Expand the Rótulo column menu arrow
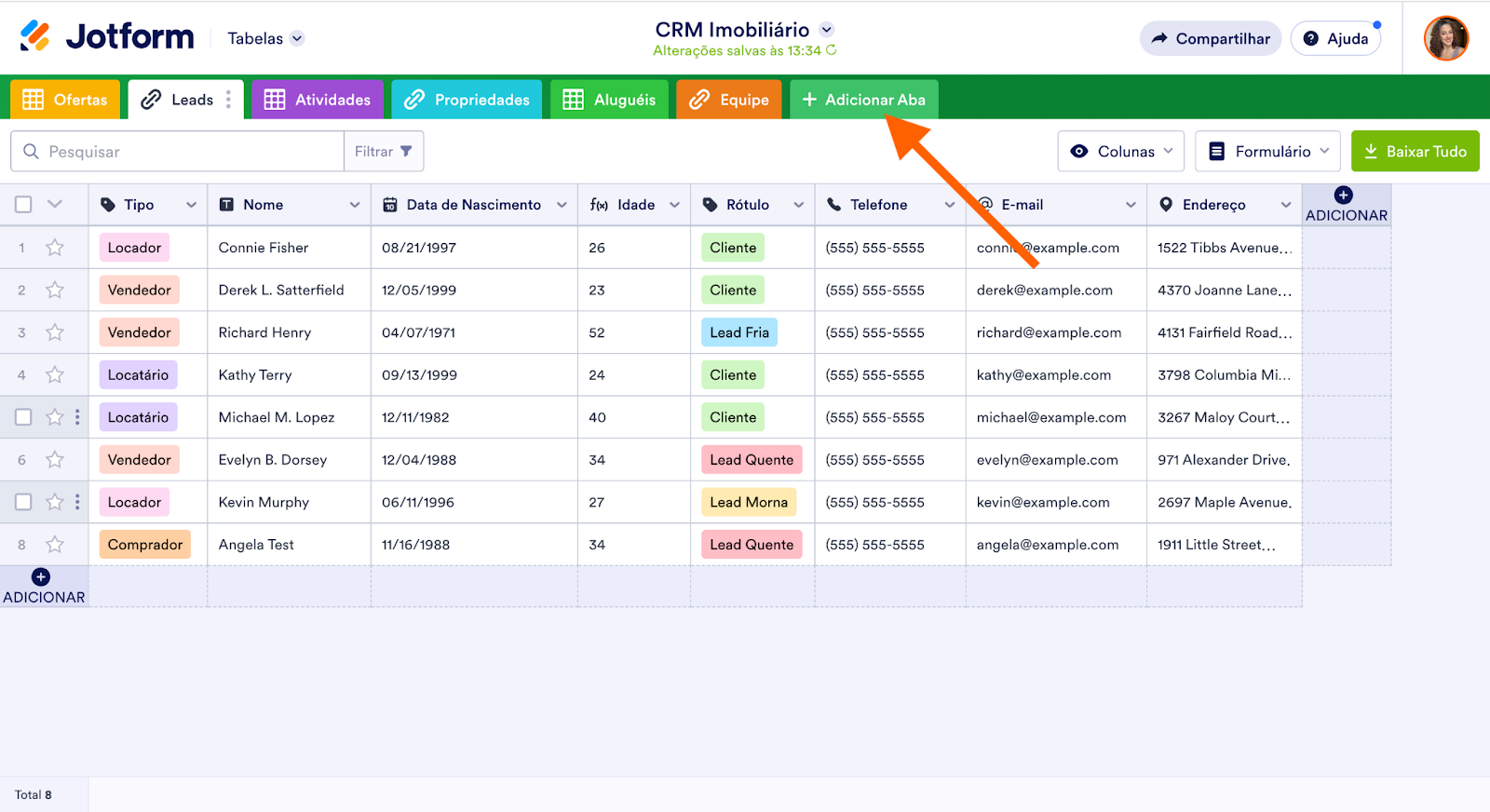Image resolution: width=1490 pixels, height=812 pixels. coord(799,205)
